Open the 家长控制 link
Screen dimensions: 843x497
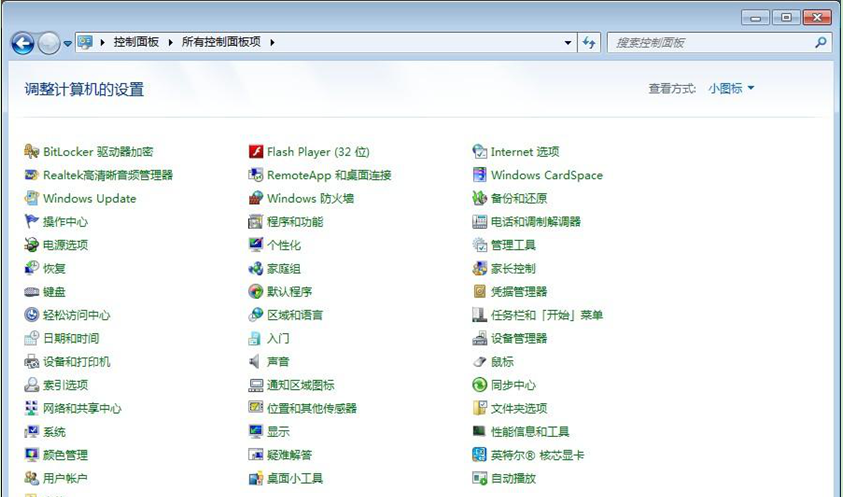coord(513,268)
